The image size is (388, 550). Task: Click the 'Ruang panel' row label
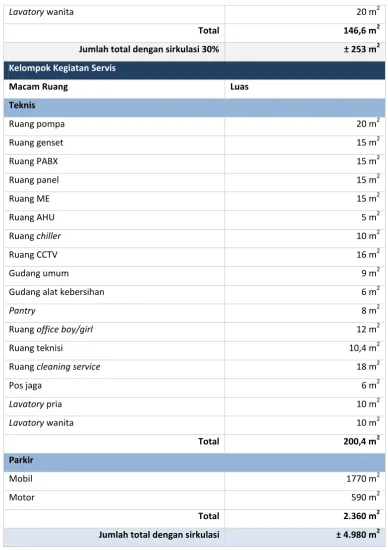click(x=34, y=180)
